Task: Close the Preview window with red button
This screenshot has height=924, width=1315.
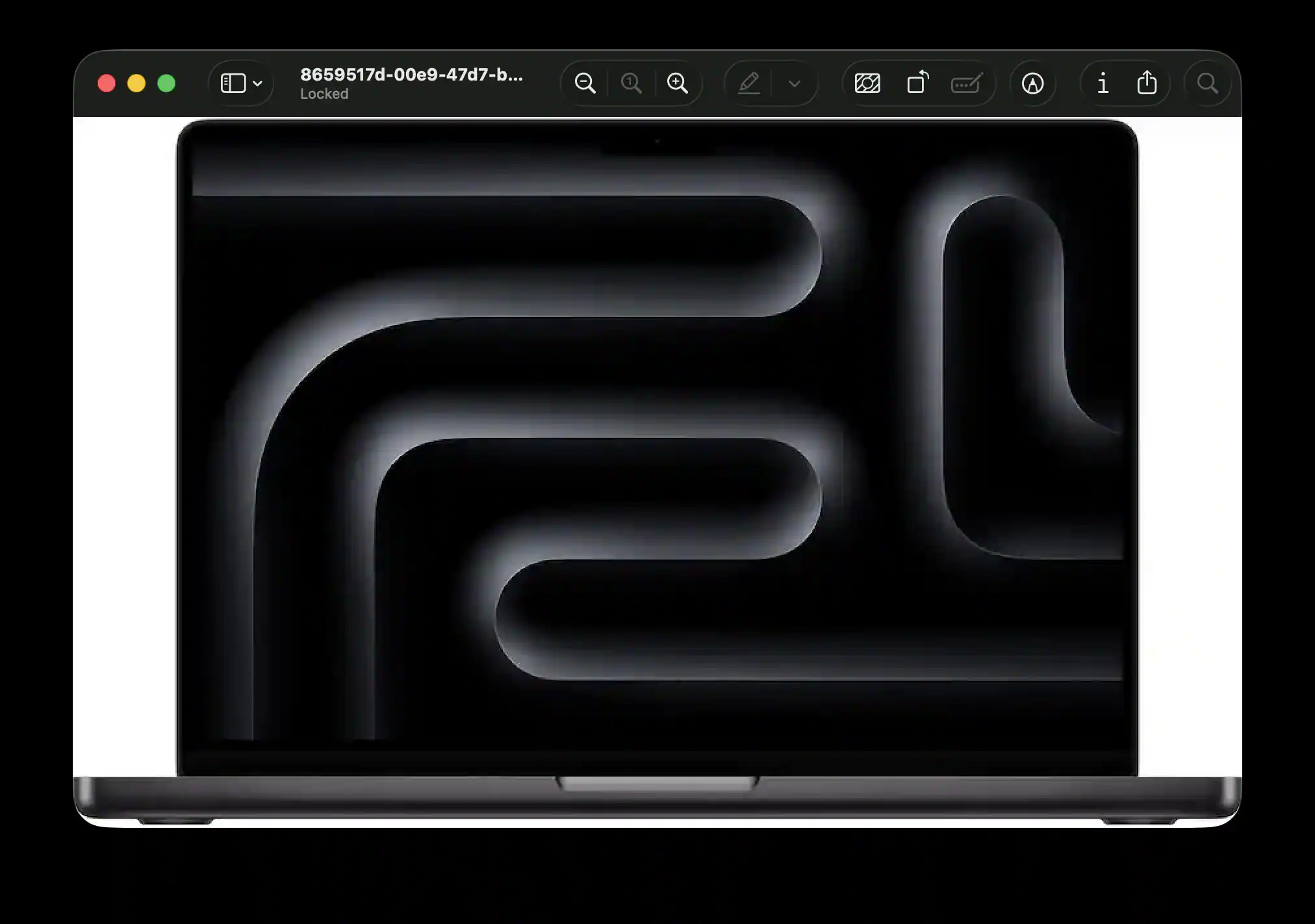Action: 107,83
